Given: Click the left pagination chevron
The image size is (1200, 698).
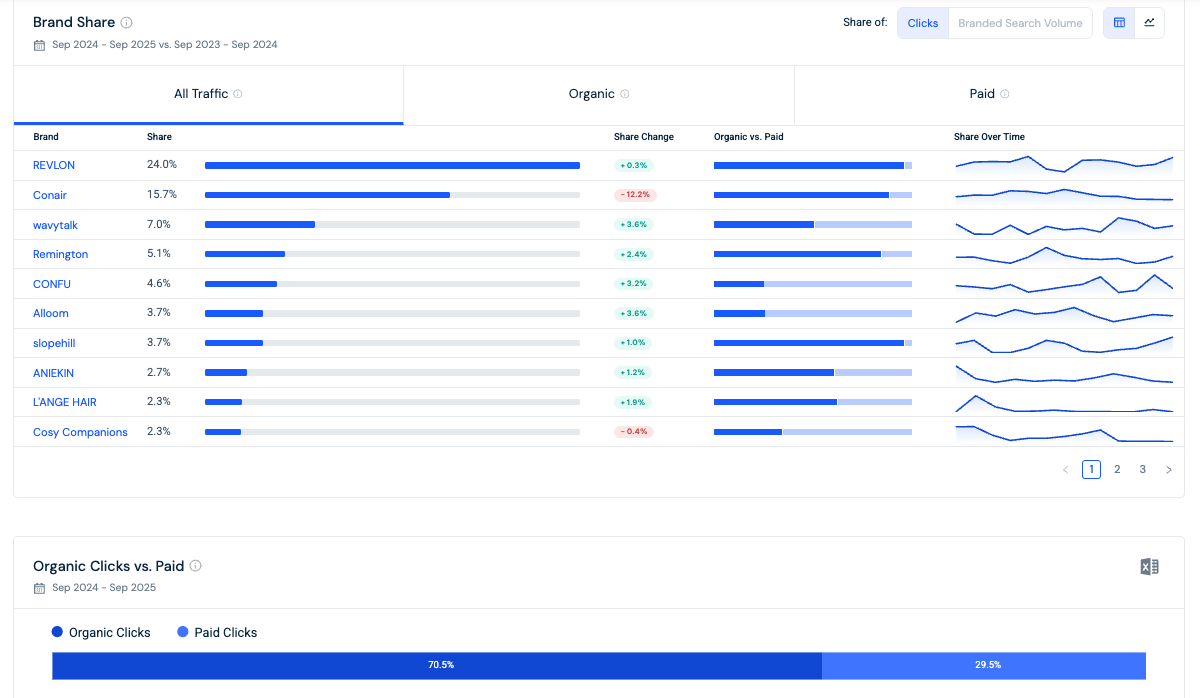Looking at the screenshot, I should (x=1065, y=468).
